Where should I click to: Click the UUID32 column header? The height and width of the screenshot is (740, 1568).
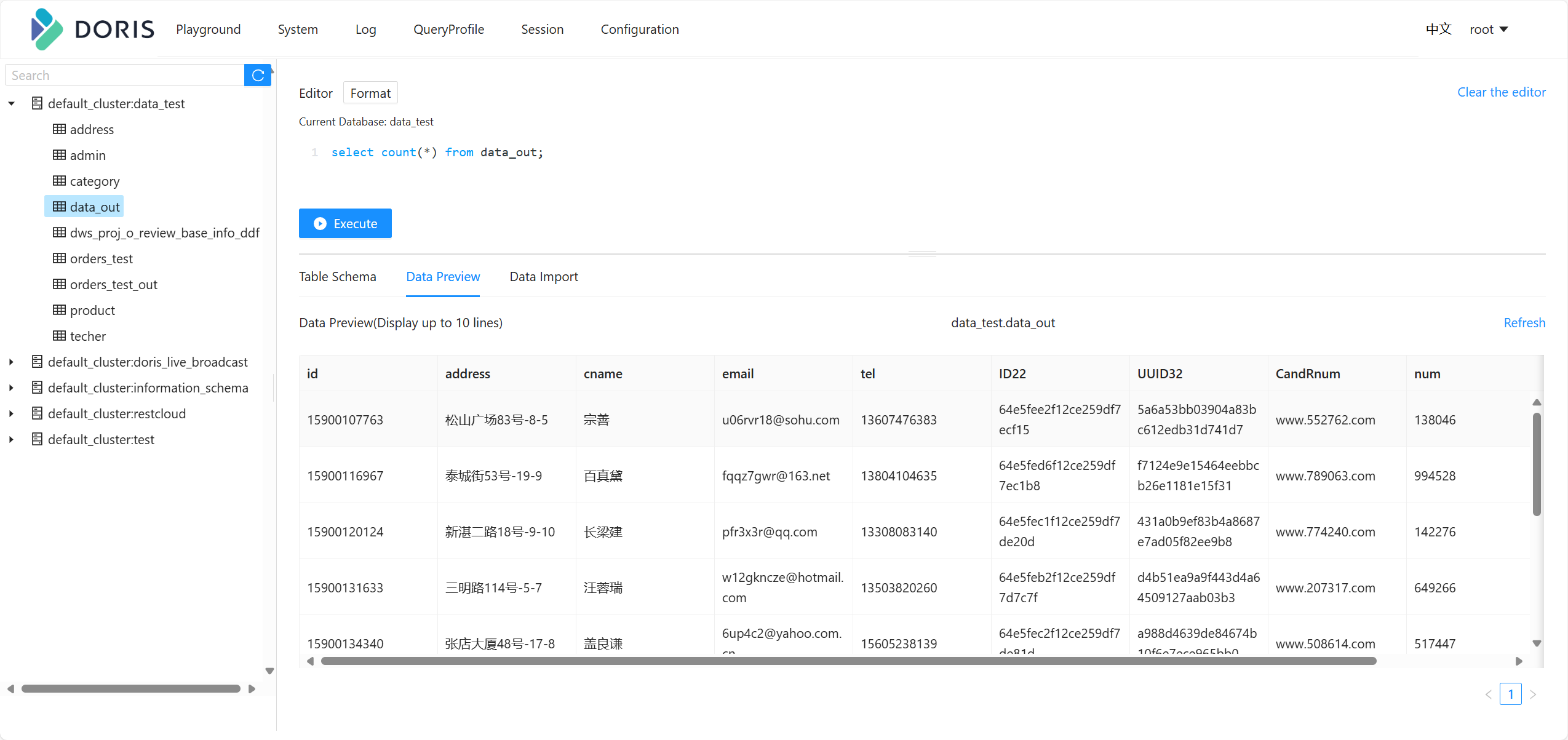[1198, 373]
